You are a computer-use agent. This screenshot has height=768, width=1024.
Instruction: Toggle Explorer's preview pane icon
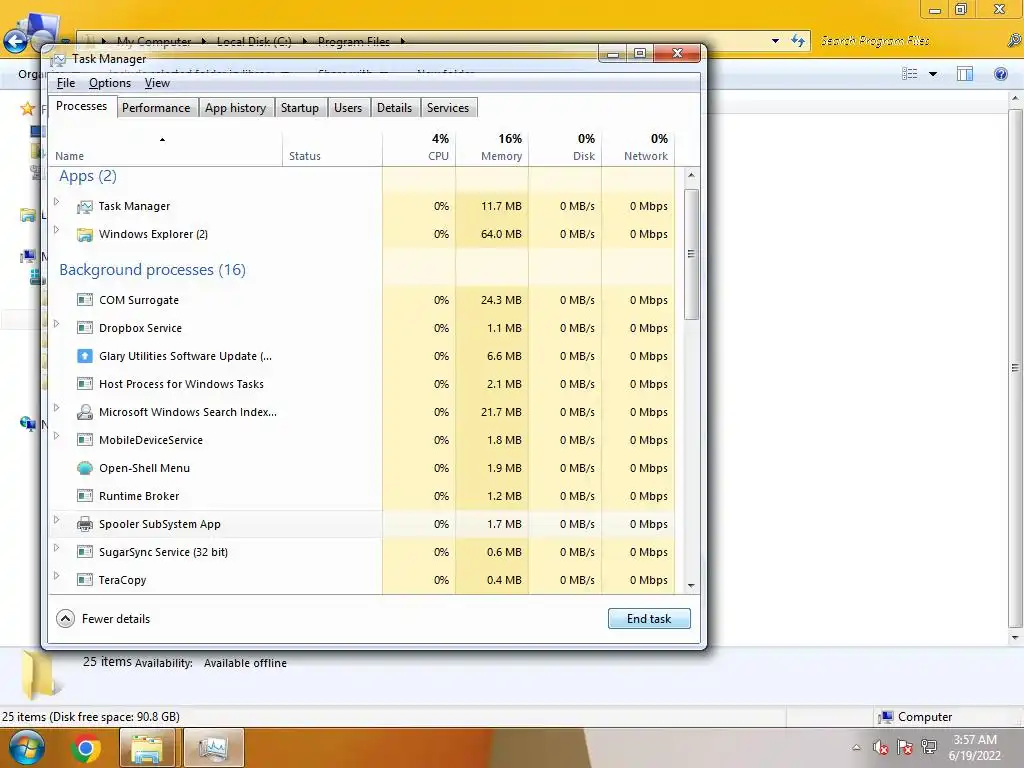[x=965, y=74]
